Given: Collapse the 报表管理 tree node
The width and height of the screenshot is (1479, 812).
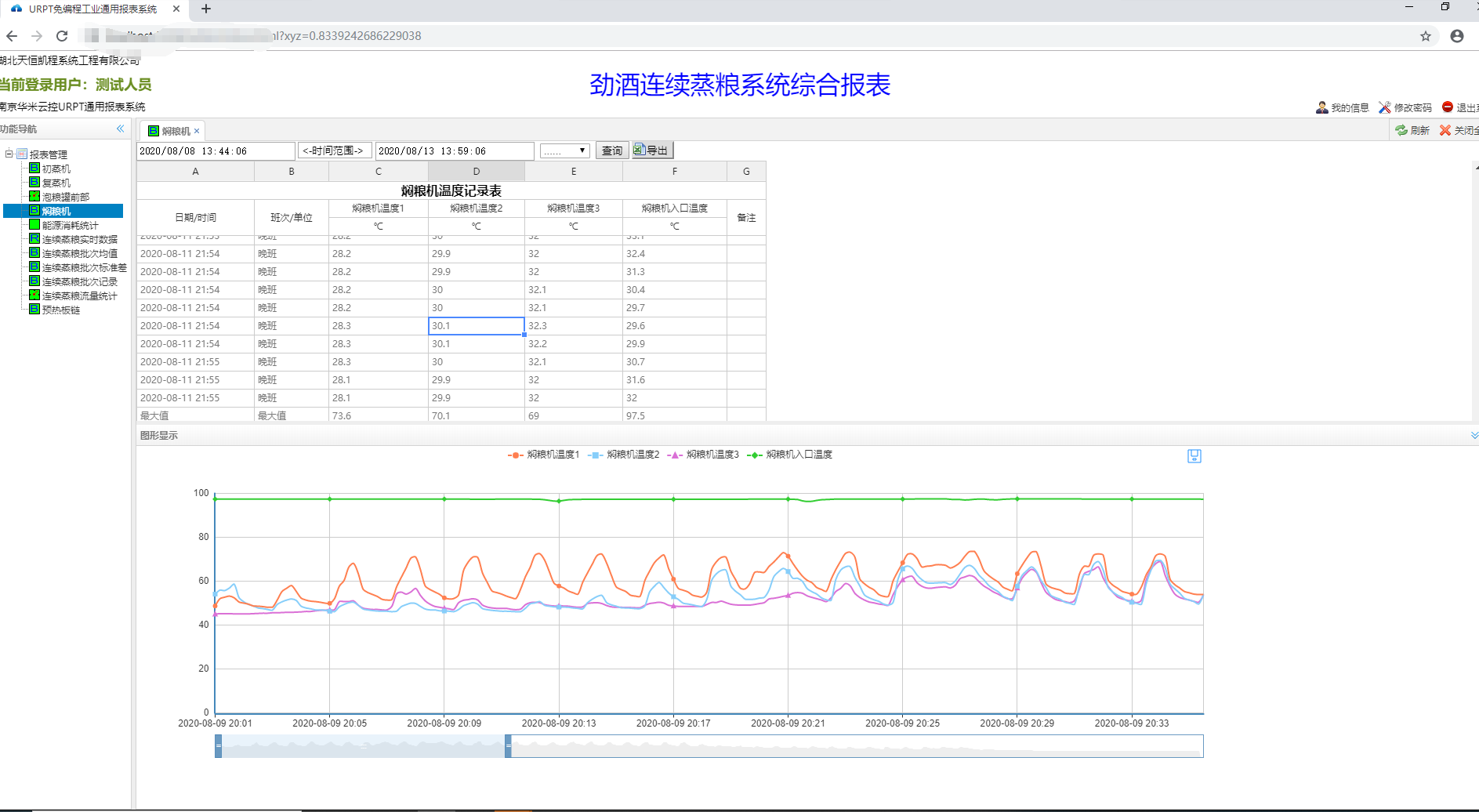Looking at the screenshot, I should 9,154.
